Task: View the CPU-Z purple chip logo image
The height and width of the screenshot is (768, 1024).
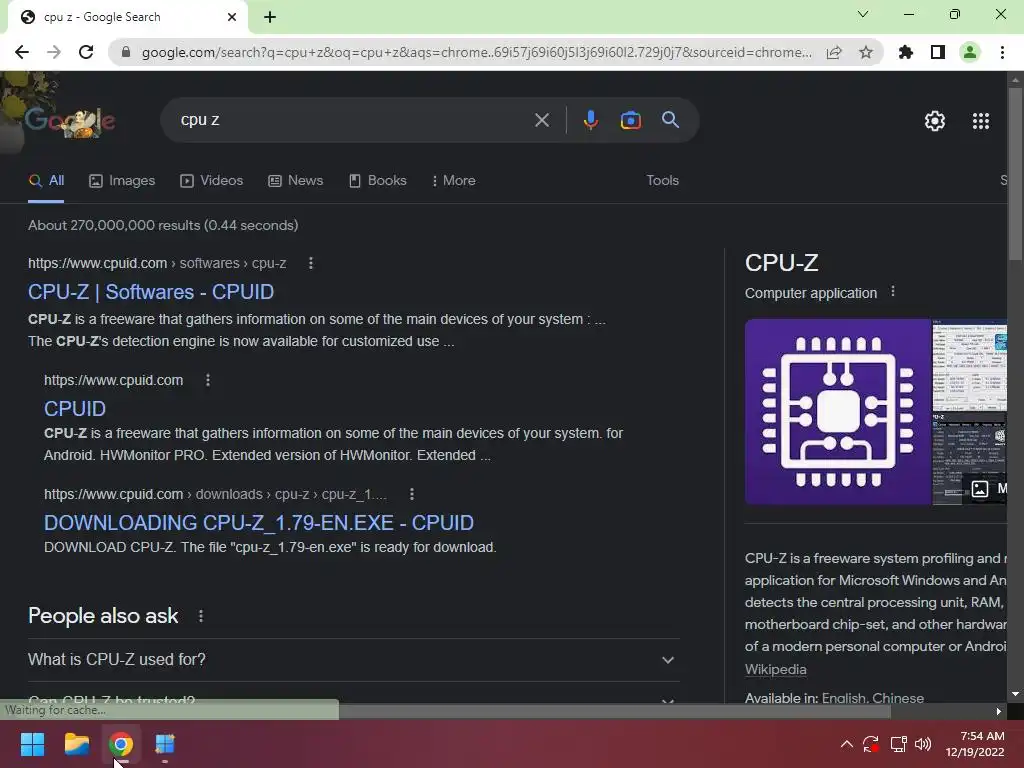Action: click(838, 412)
